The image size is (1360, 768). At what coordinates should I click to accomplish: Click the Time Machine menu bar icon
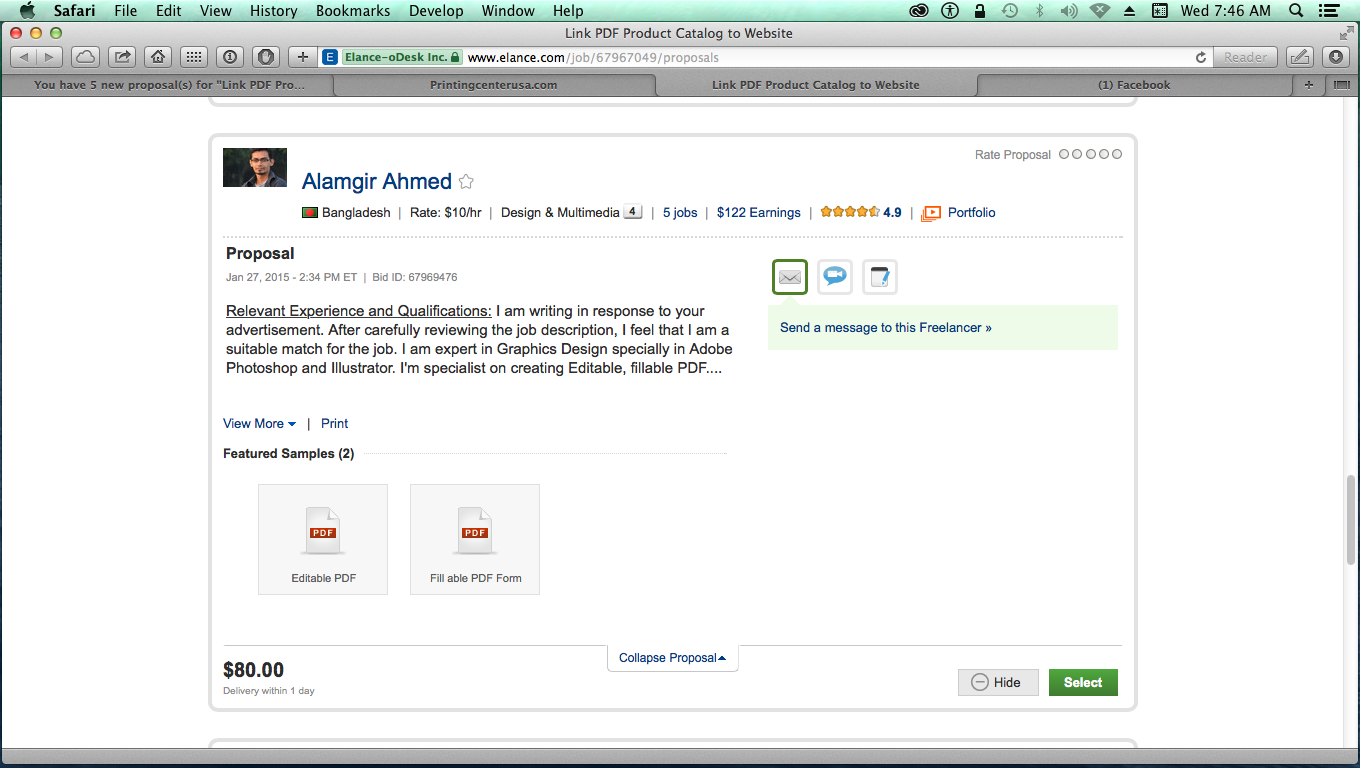coord(1010,11)
